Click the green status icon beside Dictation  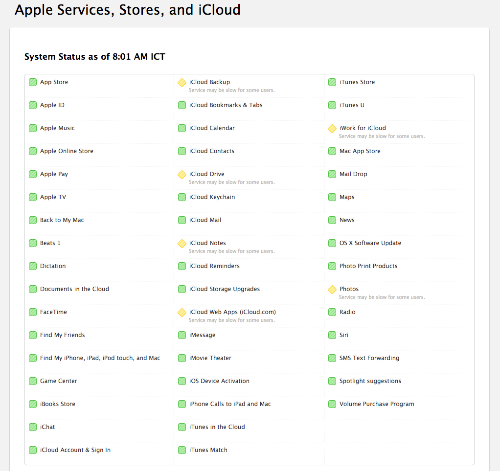(x=33, y=266)
